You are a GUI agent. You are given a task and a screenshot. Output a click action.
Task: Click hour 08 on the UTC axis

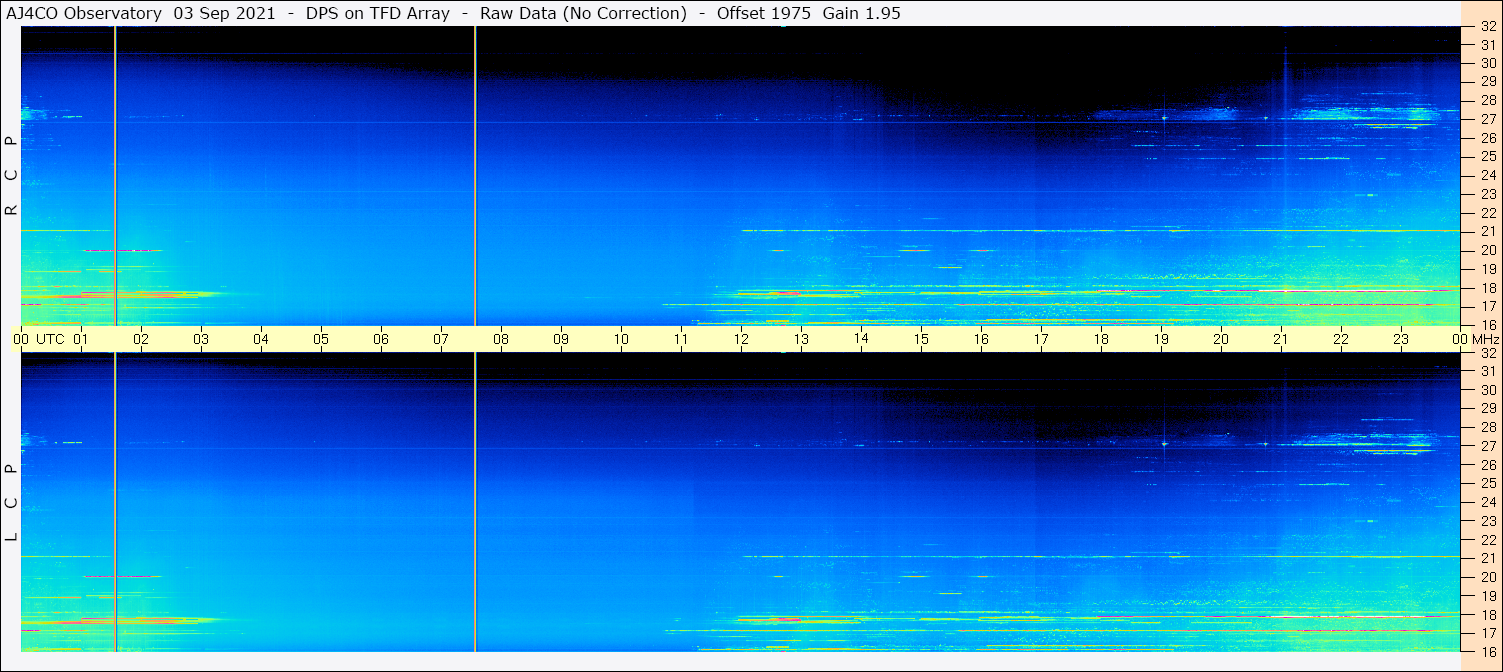click(501, 339)
